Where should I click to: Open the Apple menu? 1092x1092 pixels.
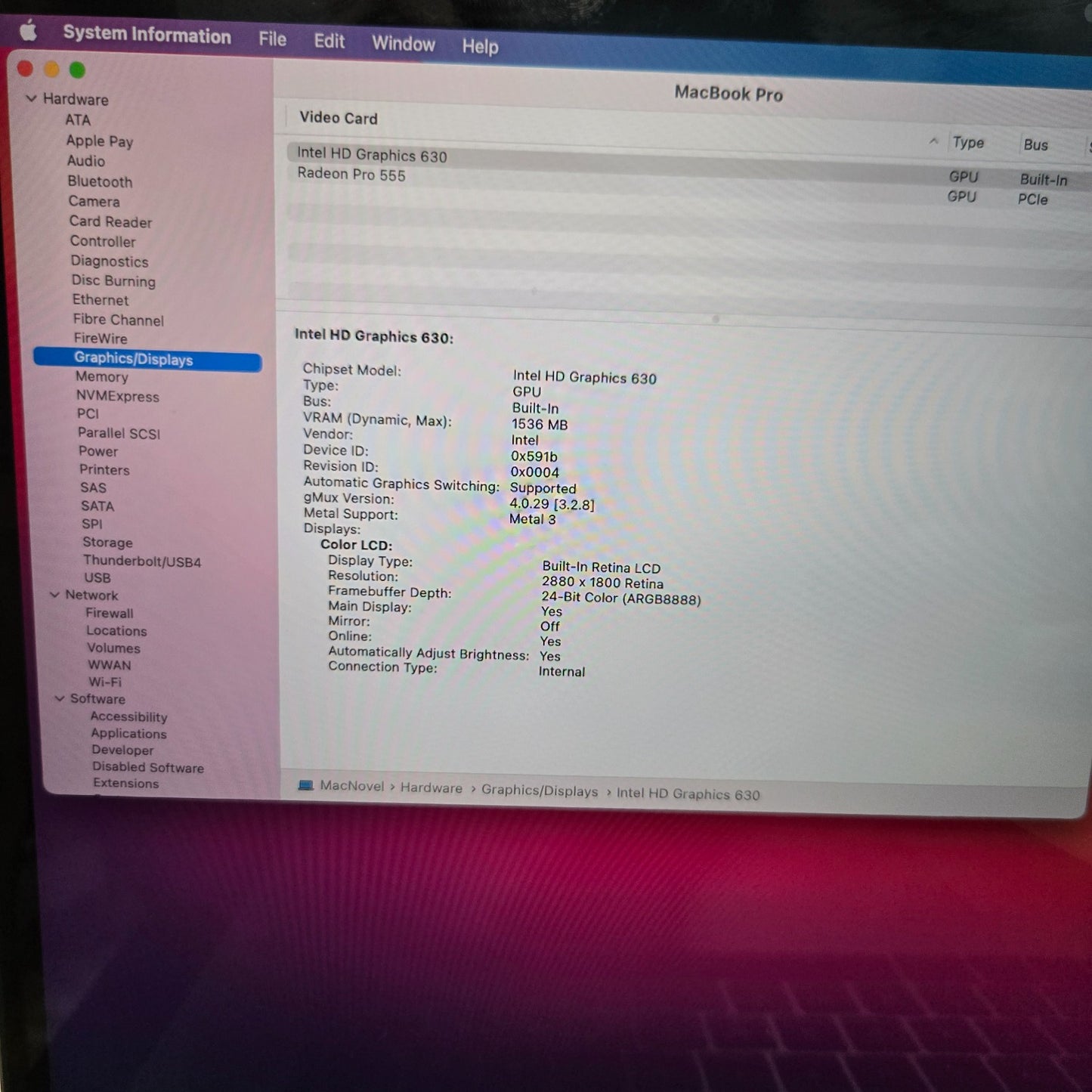tap(28, 31)
